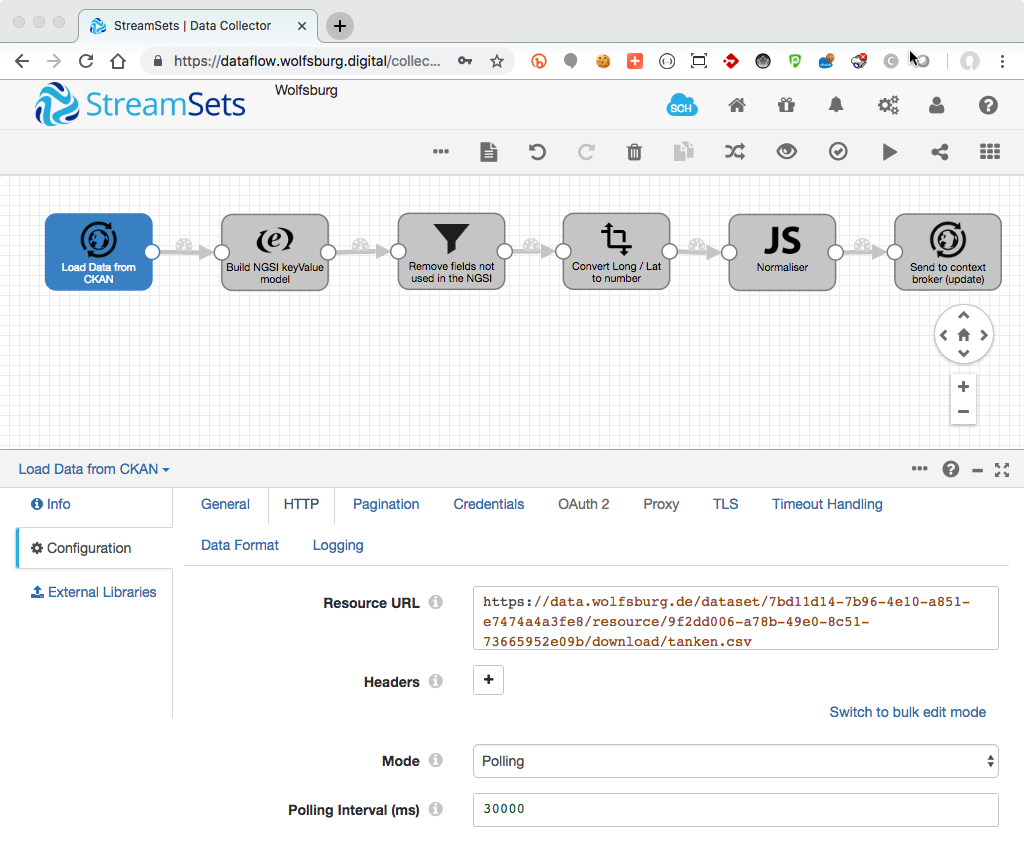This screenshot has height=848, width=1024.
Task: Expand the Load Data from CKAN dropdown
Action: tap(94, 469)
